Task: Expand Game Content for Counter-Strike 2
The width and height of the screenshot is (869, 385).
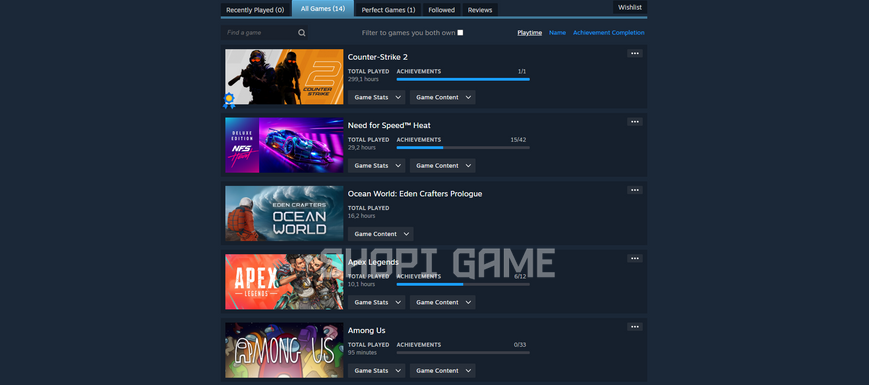Action: pyautogui.click(x=442, y=97)
